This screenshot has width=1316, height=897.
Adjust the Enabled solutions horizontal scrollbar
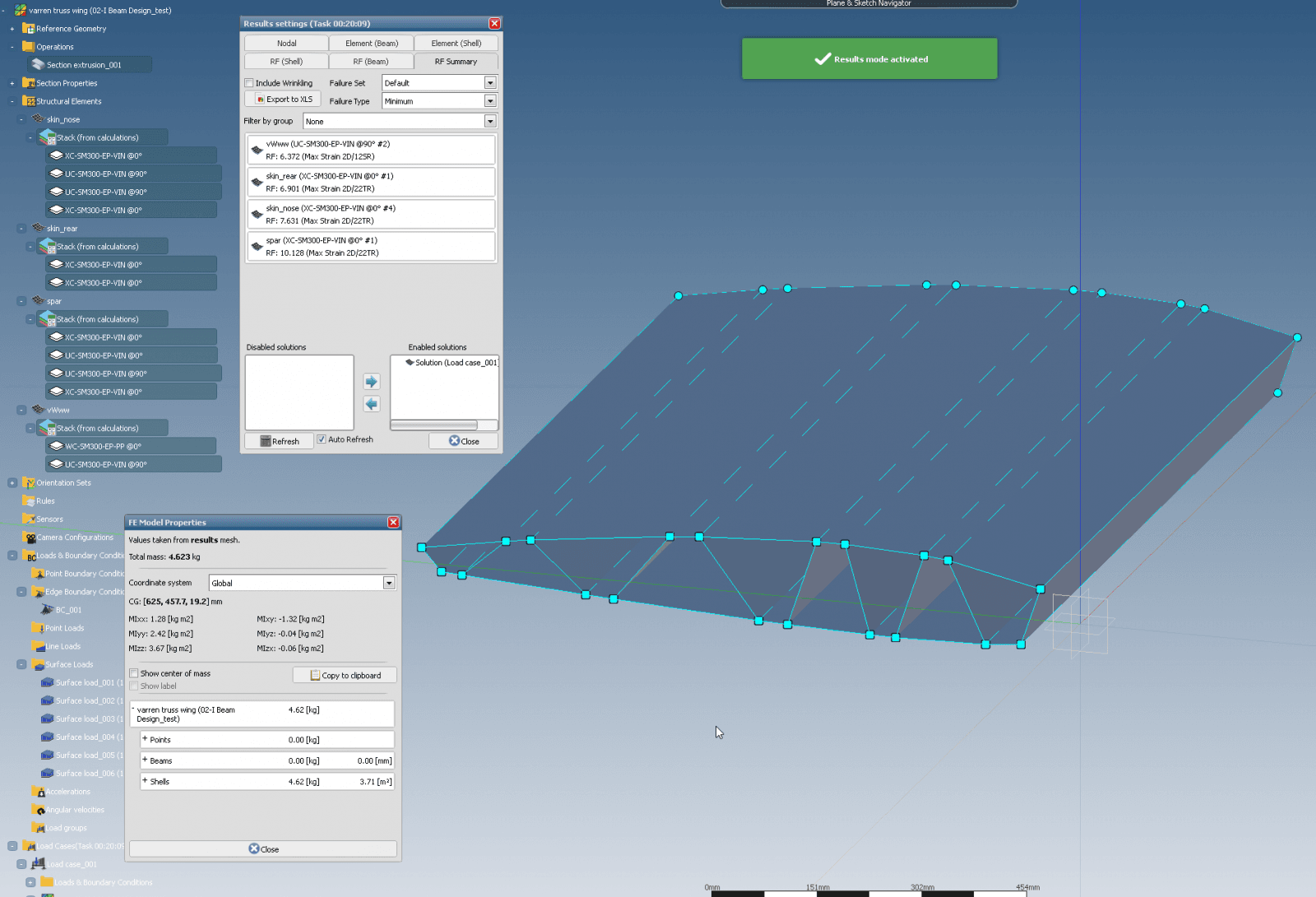(434, 425)
